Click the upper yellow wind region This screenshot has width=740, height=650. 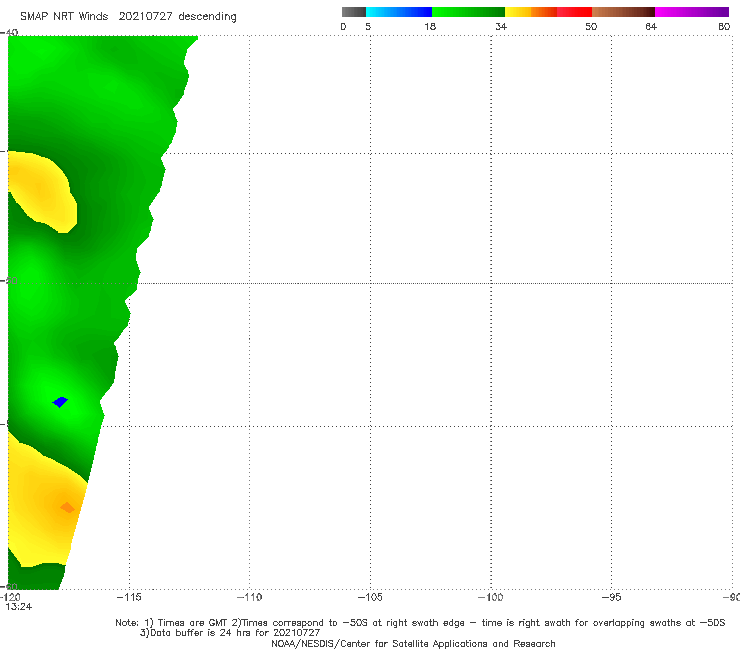[x=42, y=191]
